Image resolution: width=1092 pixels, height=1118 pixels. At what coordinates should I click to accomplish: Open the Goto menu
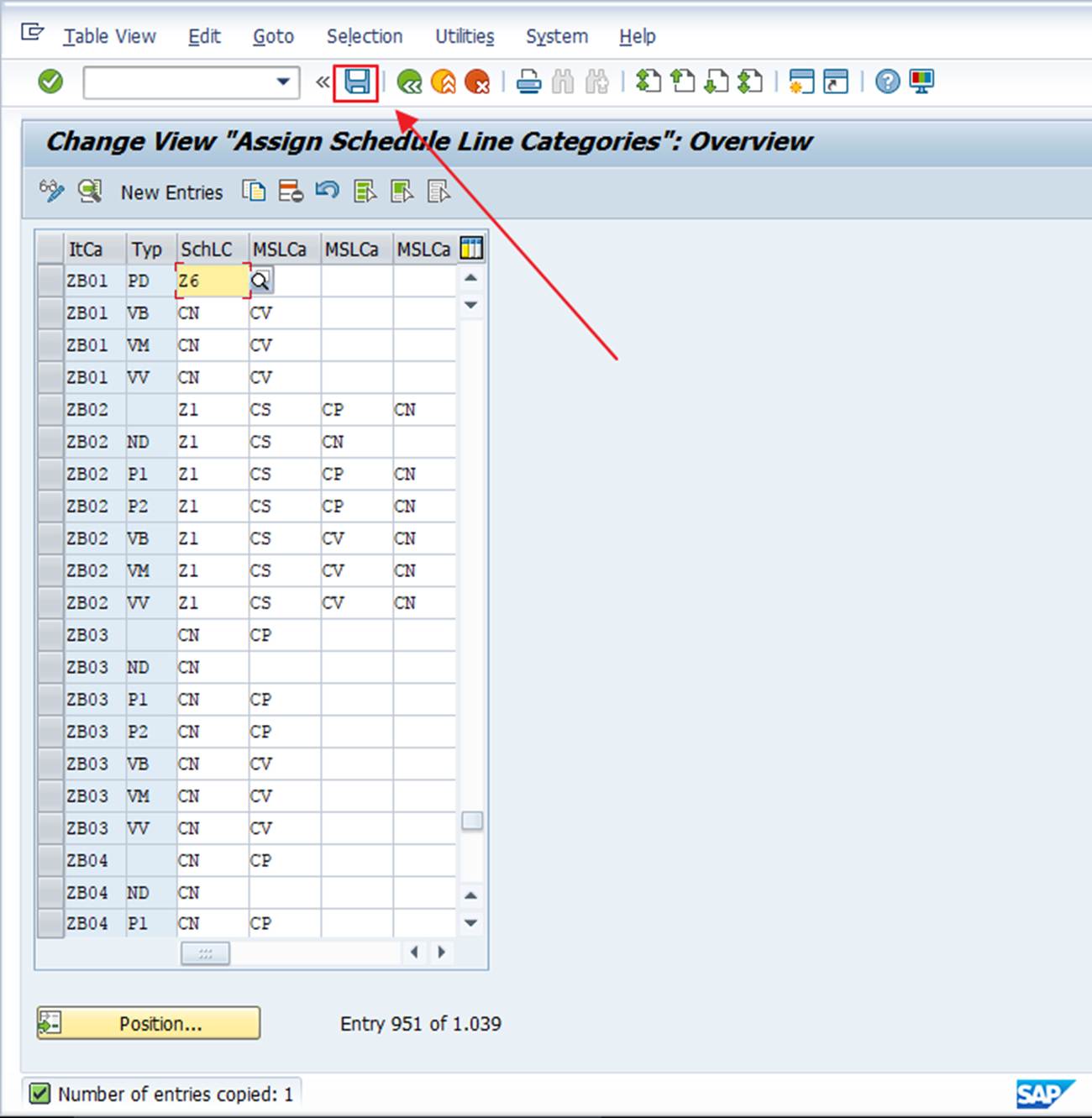(273, 36)
